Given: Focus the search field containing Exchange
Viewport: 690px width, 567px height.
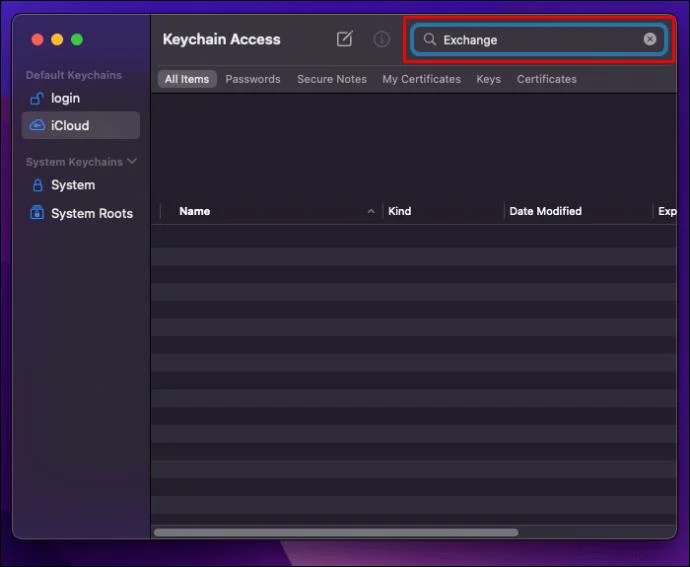Looking at the screenshot, I should tap(540, 40).
